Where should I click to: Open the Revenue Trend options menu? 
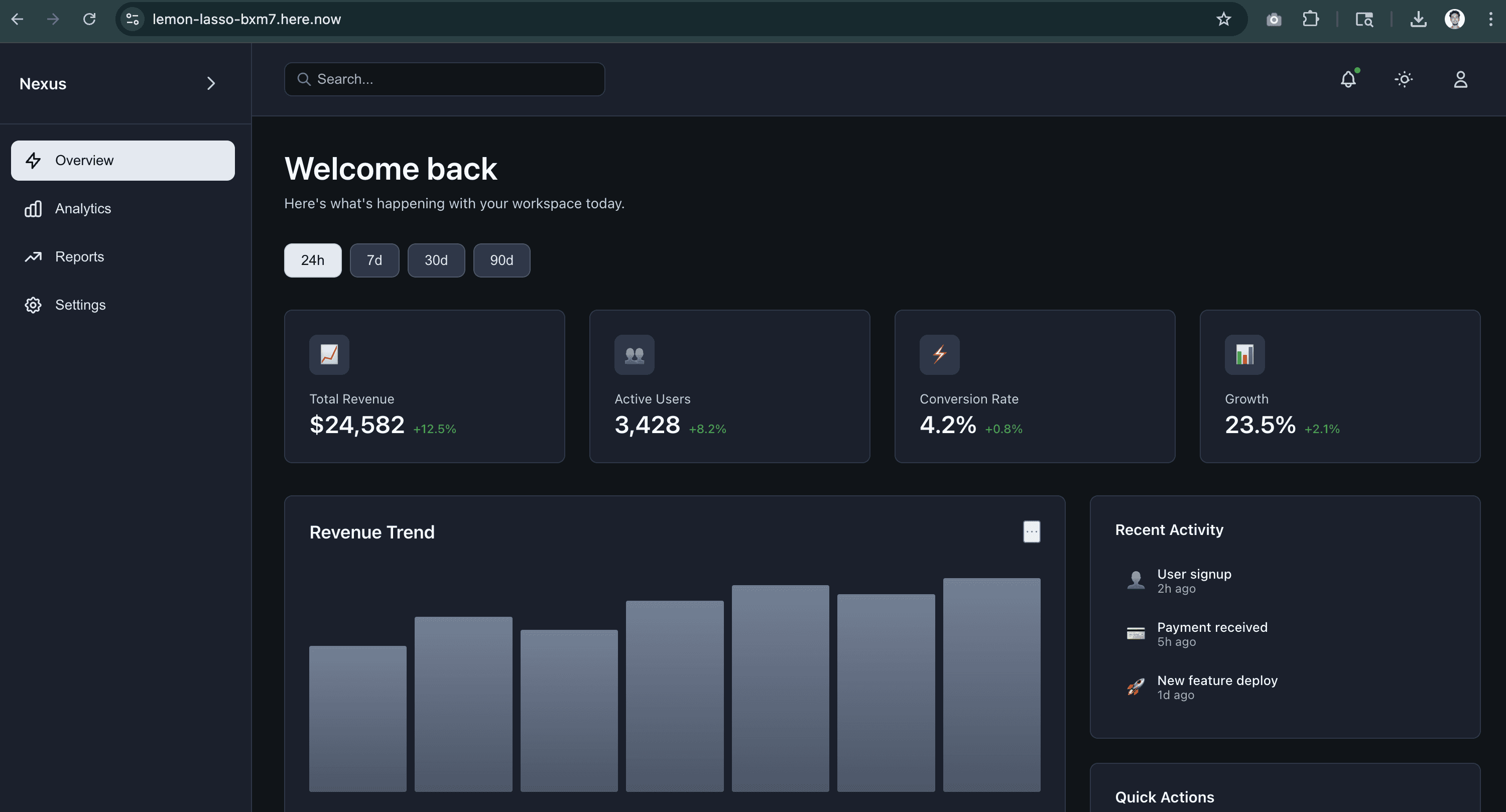click(x=1031, y=532)
